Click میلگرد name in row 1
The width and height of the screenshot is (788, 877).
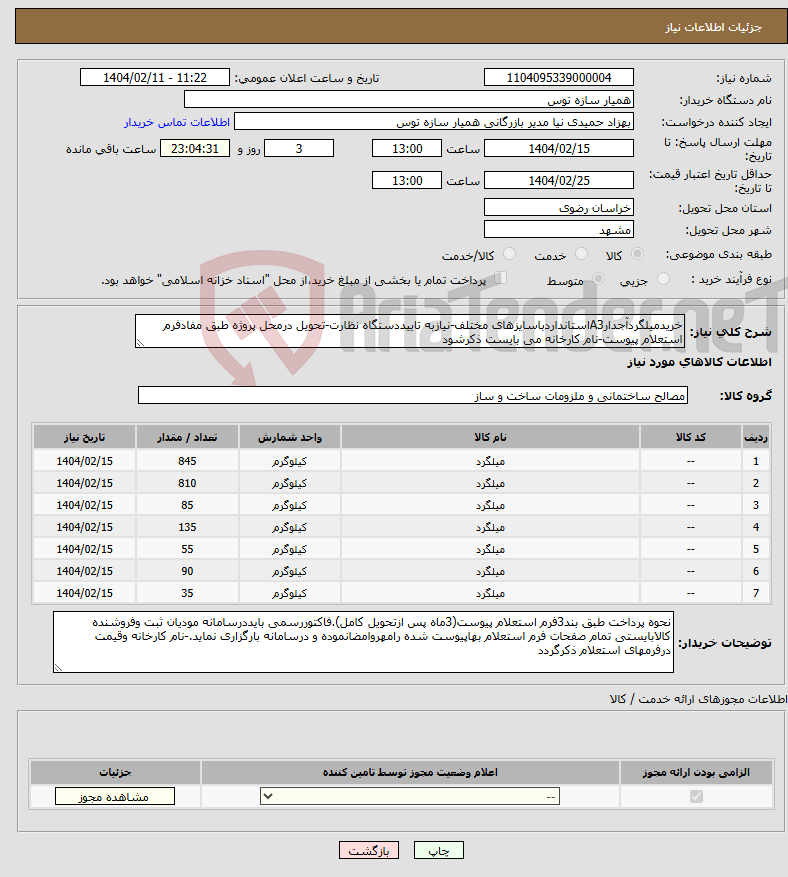click(x=490, y=461)
